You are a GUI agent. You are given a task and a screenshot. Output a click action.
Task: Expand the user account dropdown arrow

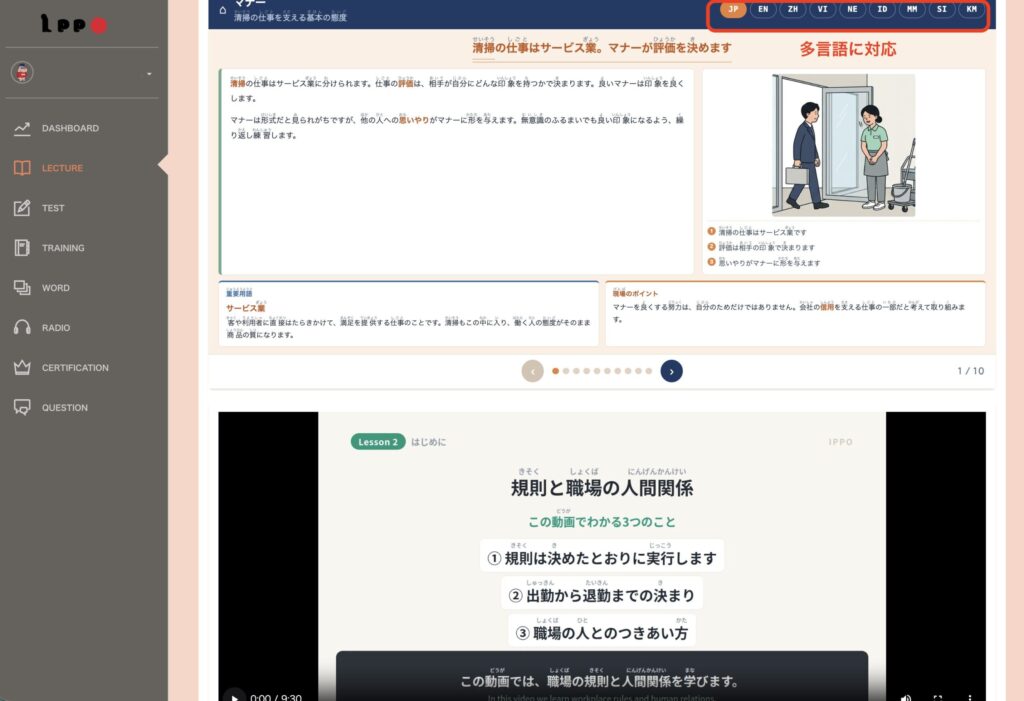tap(150, 74)
